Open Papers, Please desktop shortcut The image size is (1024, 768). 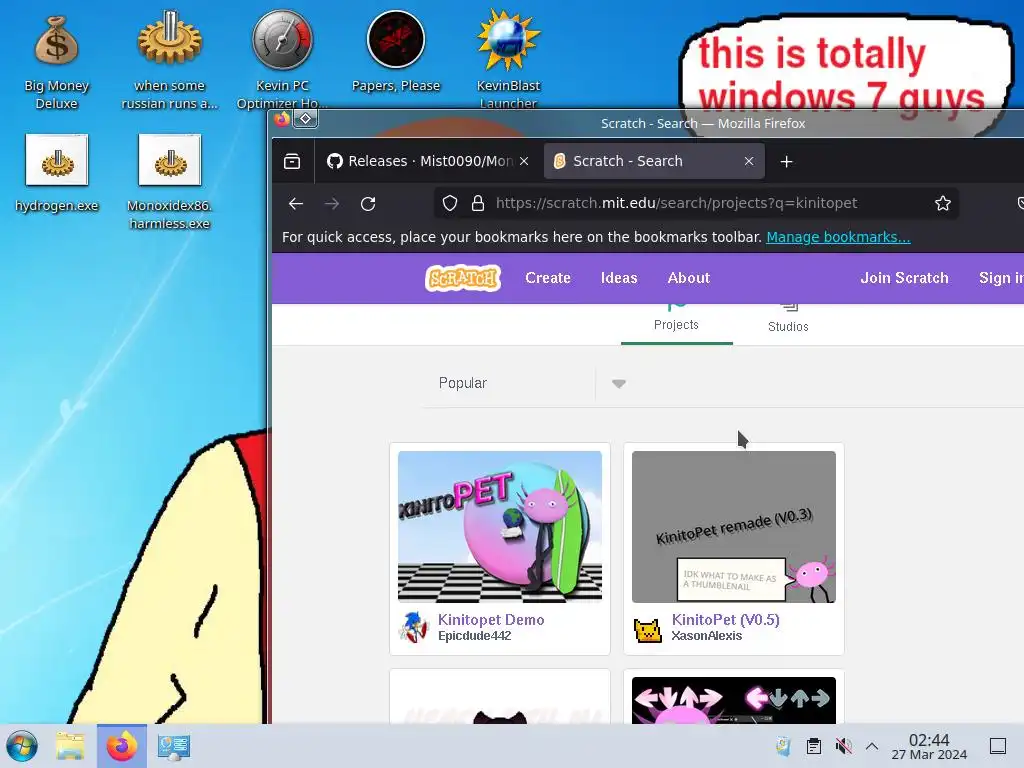tap(396, 52)
